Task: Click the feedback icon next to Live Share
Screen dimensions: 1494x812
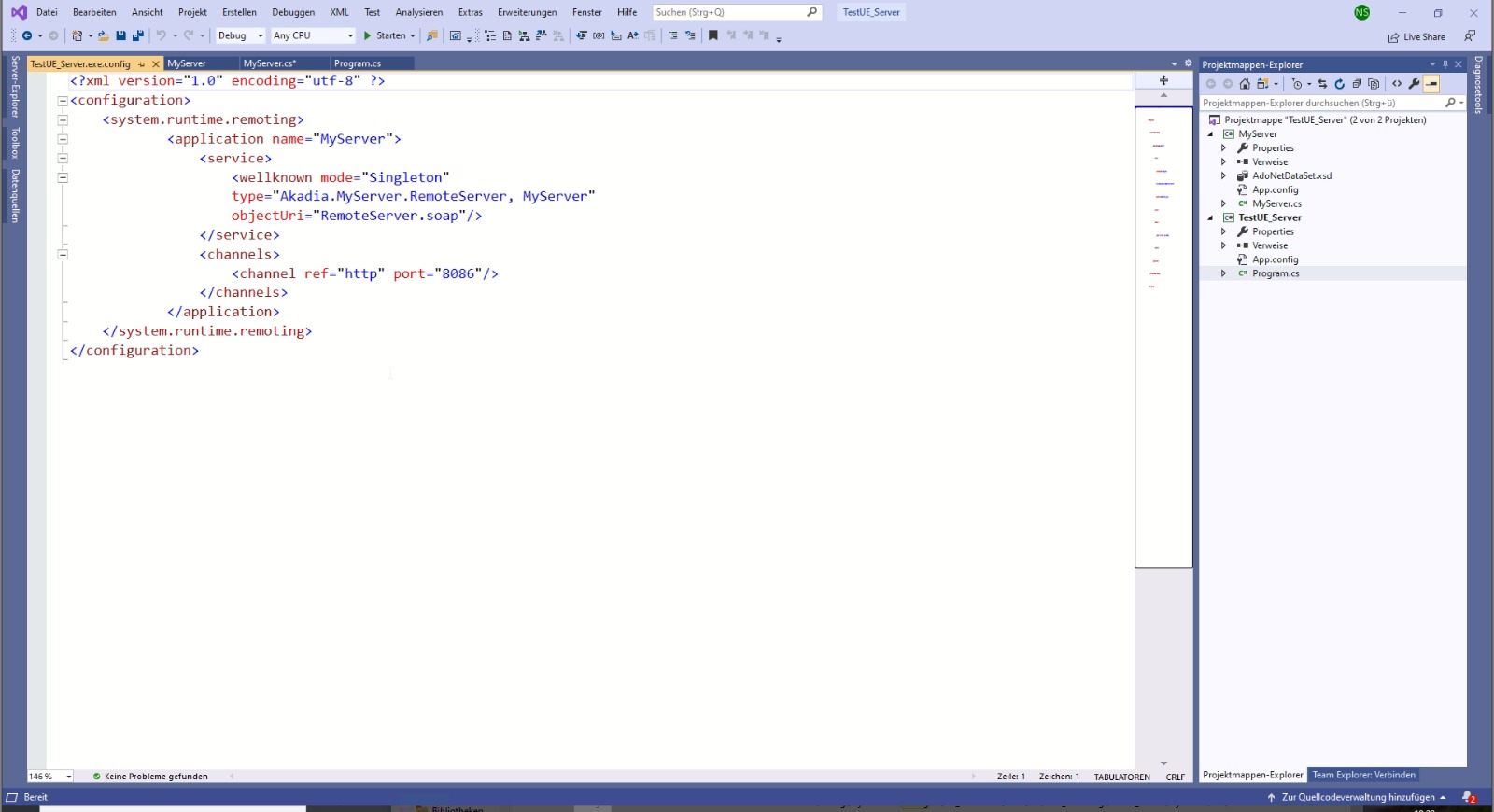Action: pos(1470,35)
